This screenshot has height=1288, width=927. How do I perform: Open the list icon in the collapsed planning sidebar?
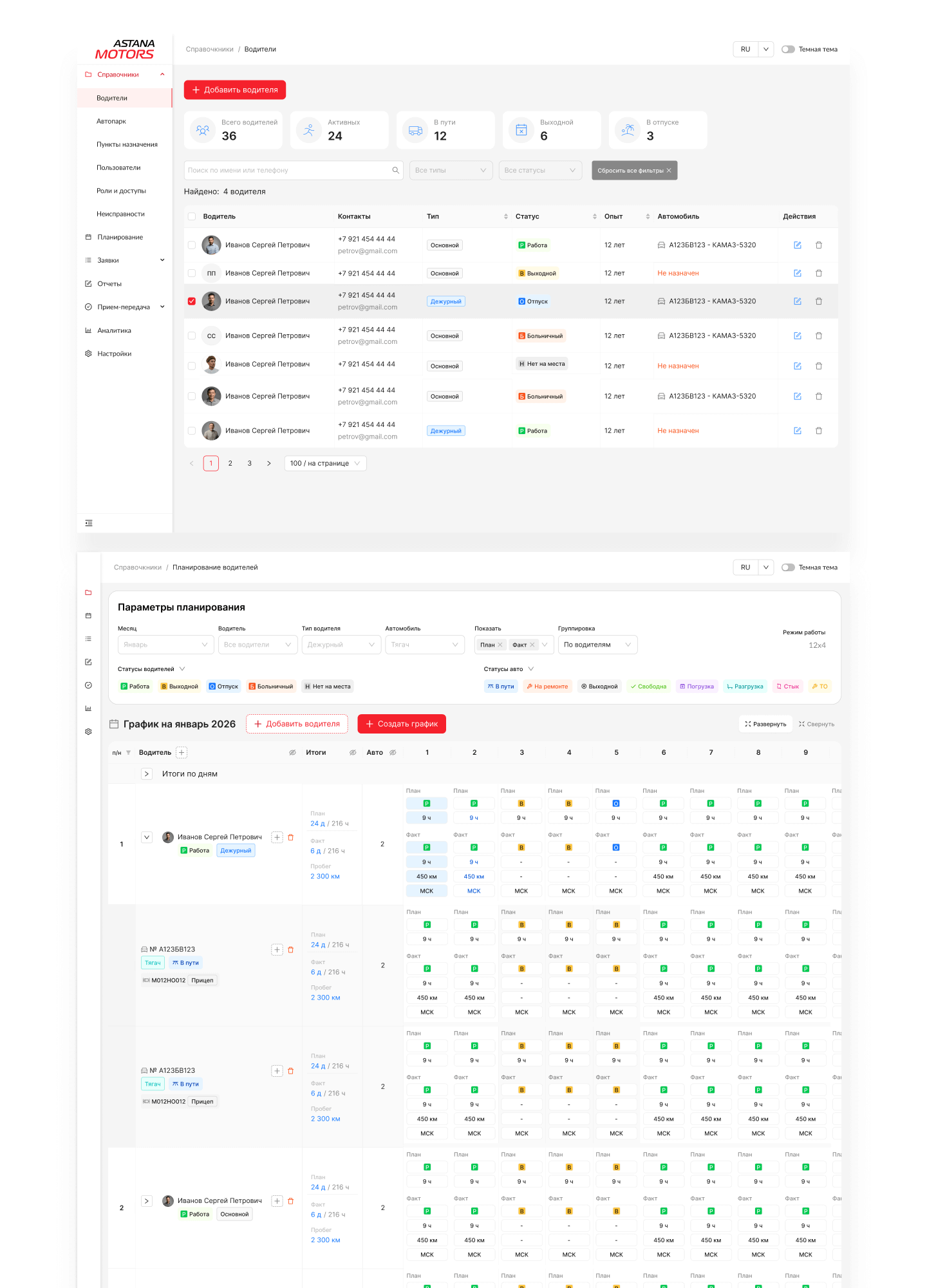[88, 639]
